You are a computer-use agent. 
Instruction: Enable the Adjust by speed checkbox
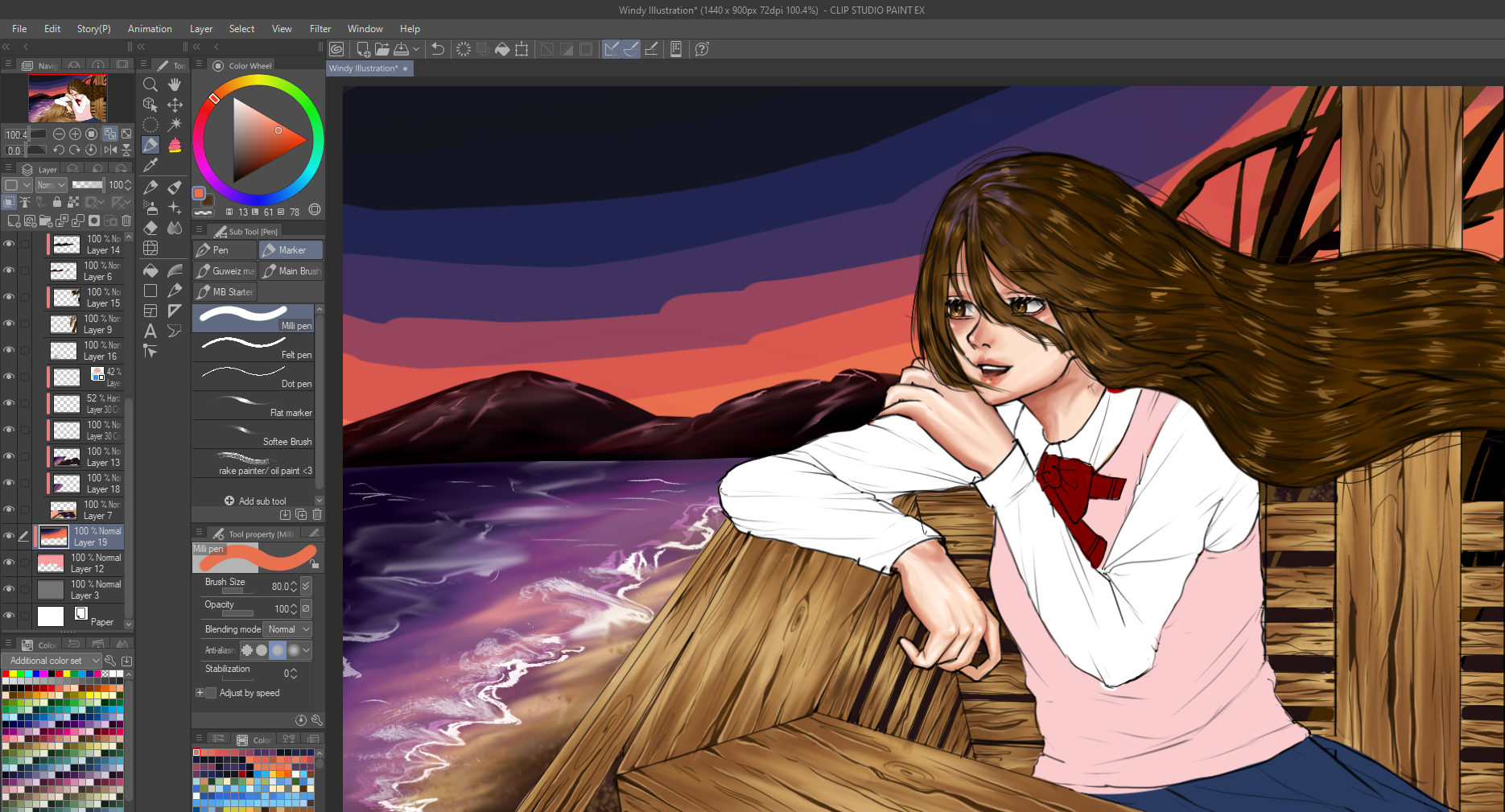coord(211,693)
